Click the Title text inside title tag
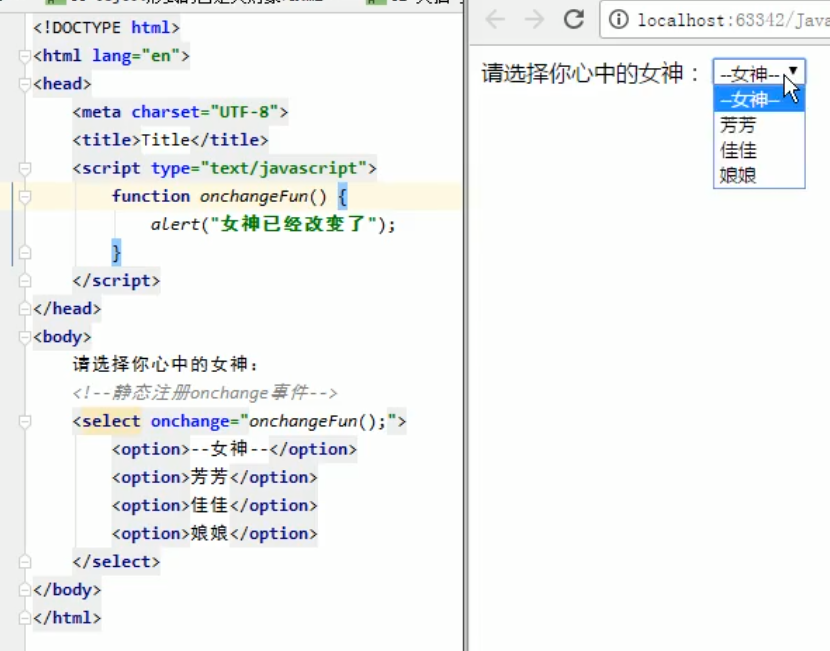Screen dimensions: 830x651 (165, 140)
